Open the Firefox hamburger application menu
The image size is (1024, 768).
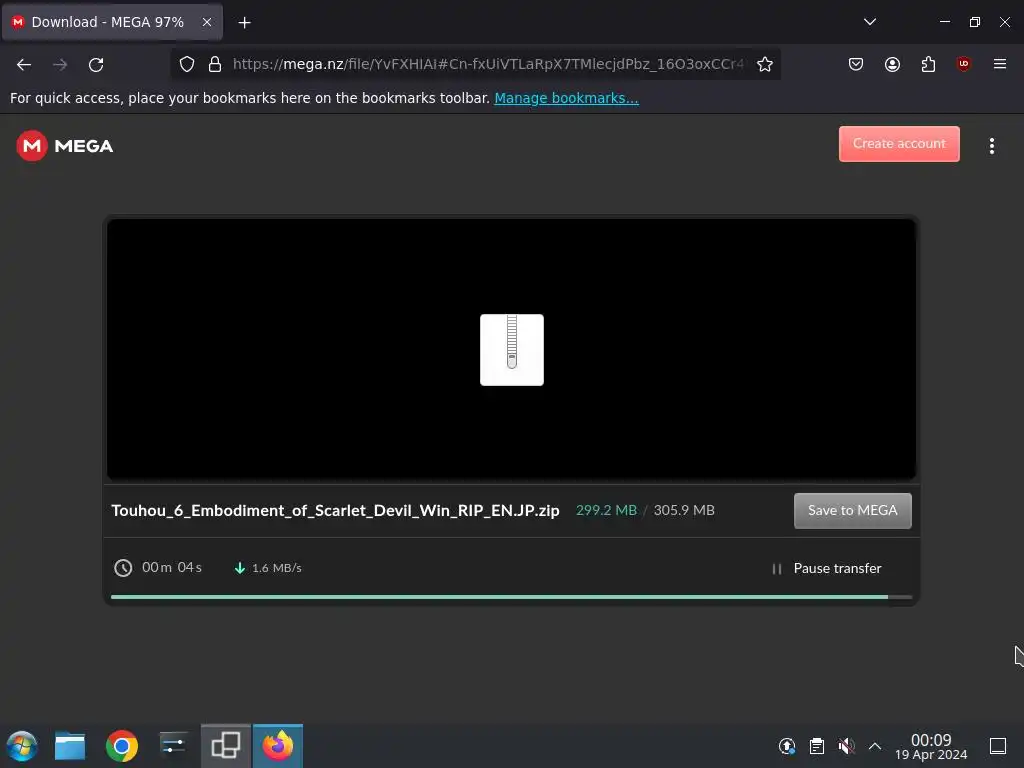[x=999, y=64]
